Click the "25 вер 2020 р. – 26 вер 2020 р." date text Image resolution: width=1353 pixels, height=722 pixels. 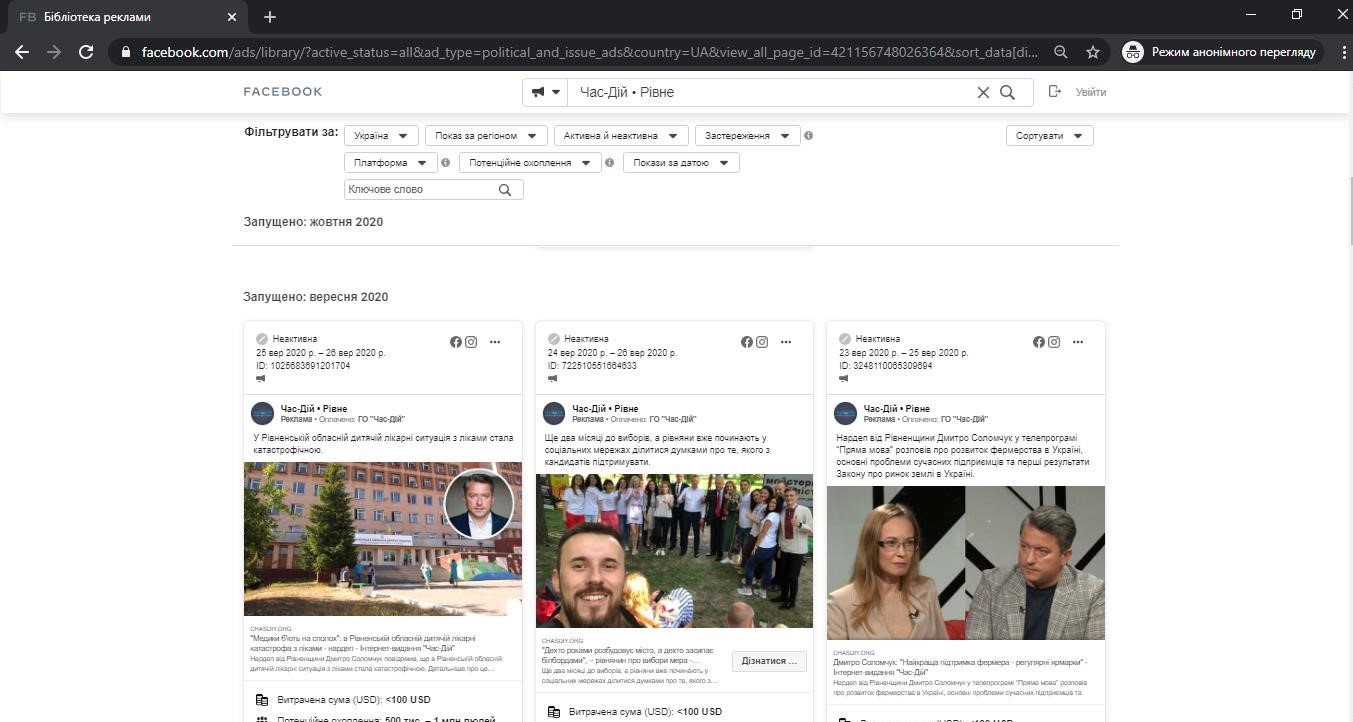click(321, 353)
